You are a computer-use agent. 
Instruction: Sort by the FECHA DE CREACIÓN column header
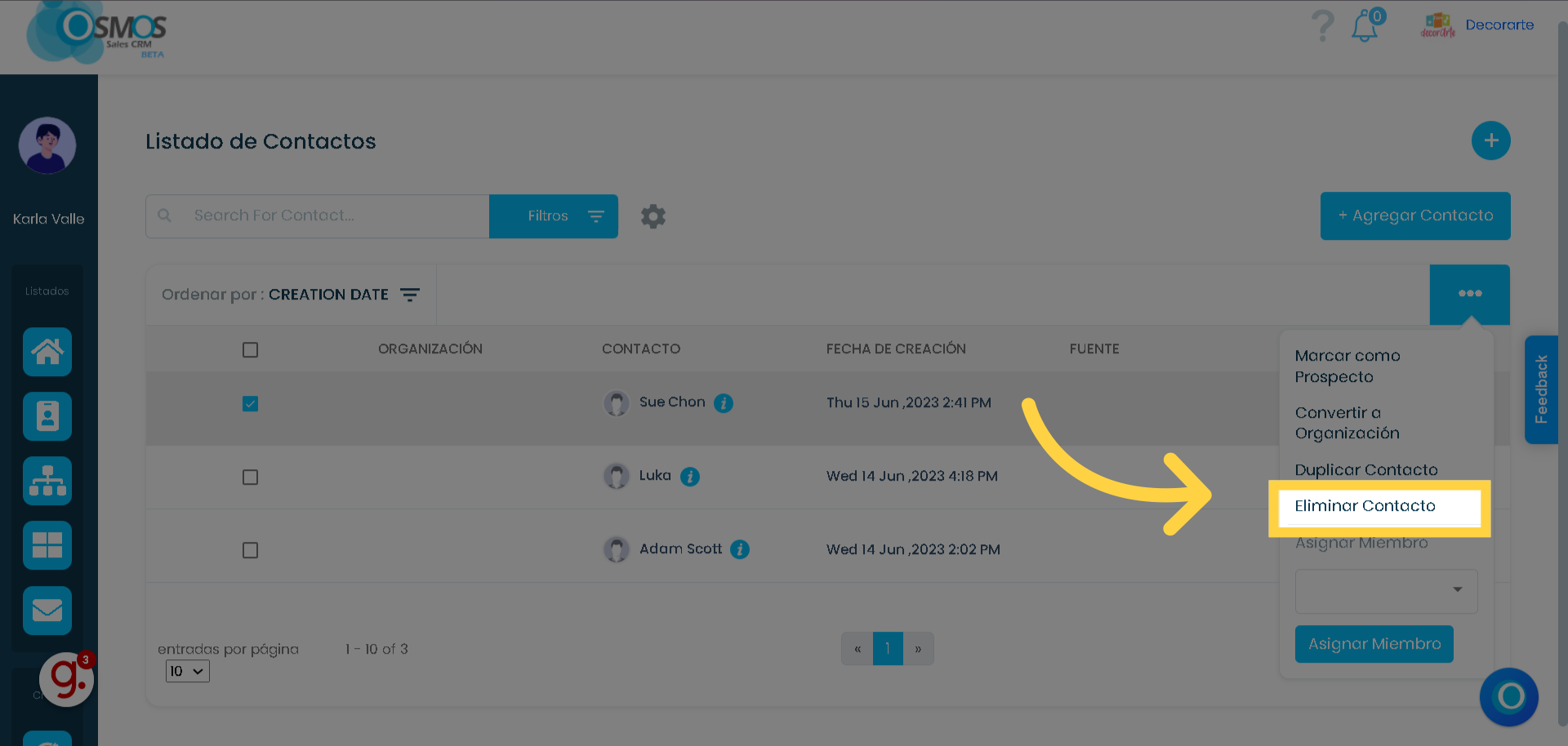896,349
